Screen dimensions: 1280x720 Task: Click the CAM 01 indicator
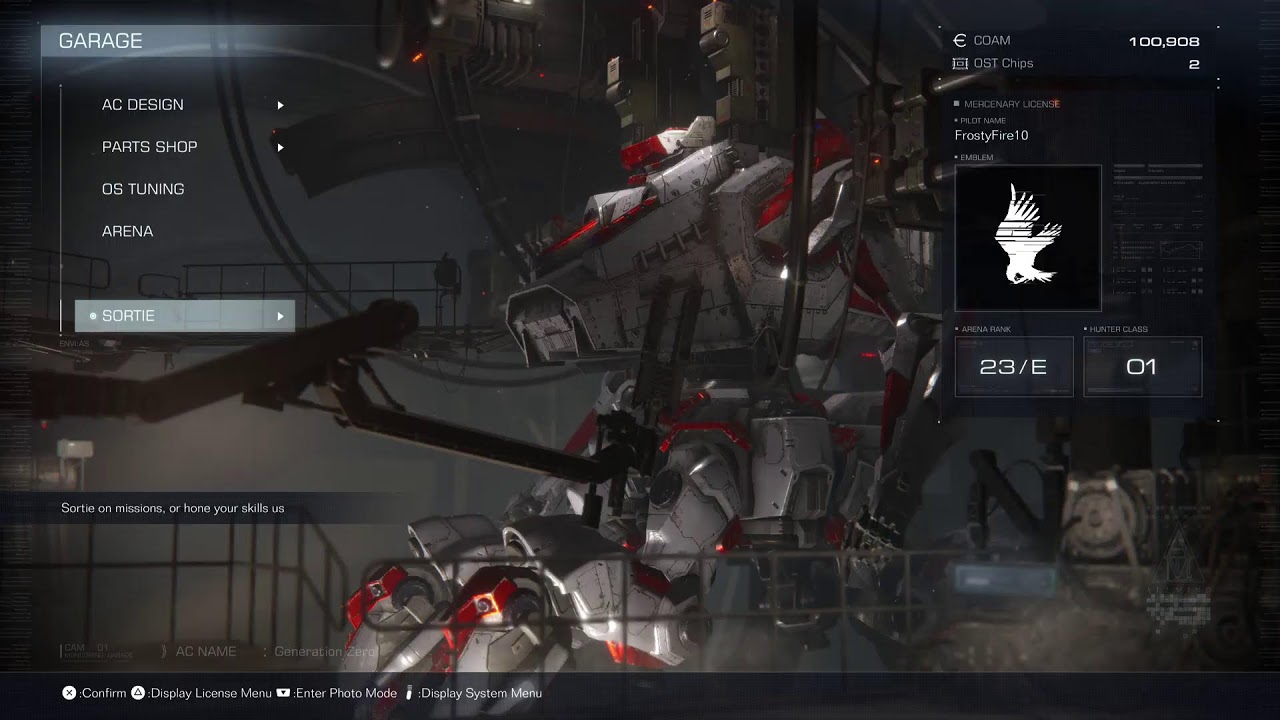86,648
